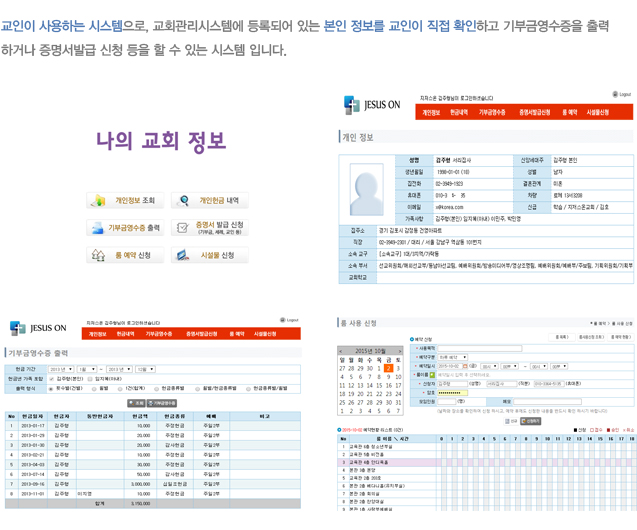Click JESUS ON logo above 기부금영수증 출력 panel
The width and height of the screenshot is (637, 530).
click(38, 328)
